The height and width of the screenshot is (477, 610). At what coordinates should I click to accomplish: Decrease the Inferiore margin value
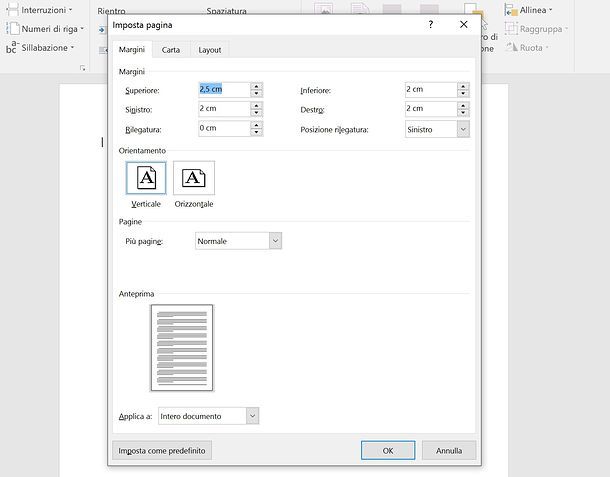[x=463, y=93]
